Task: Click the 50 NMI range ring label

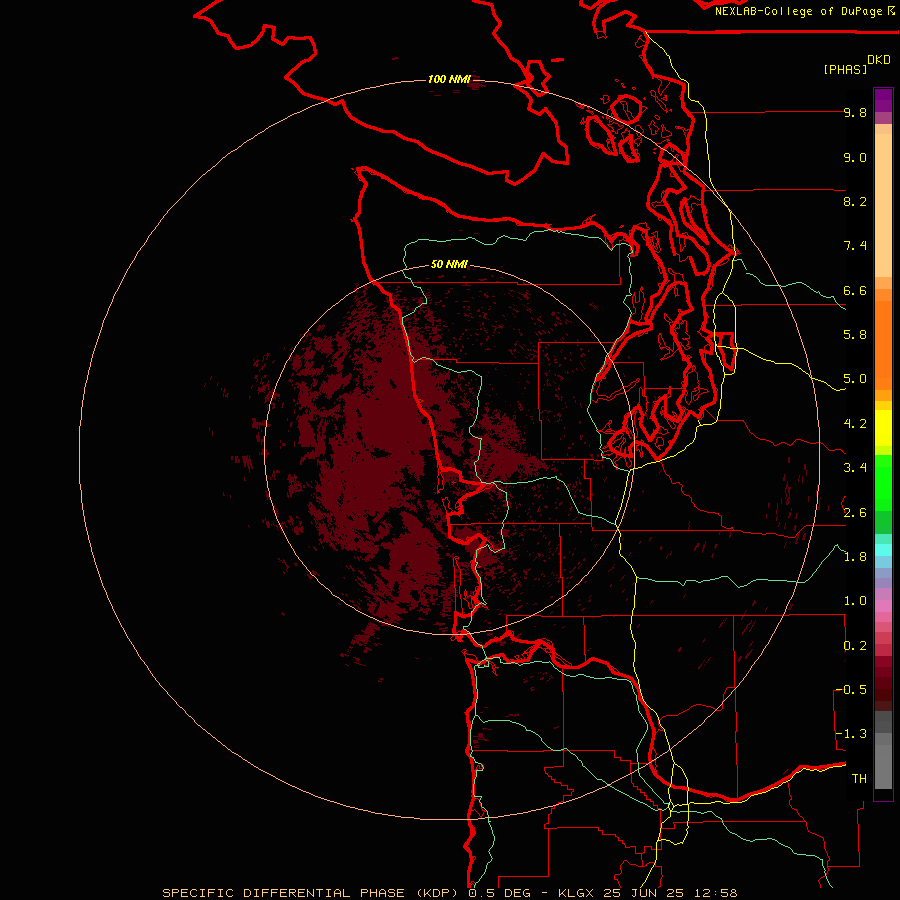Action: click(449, 264)
